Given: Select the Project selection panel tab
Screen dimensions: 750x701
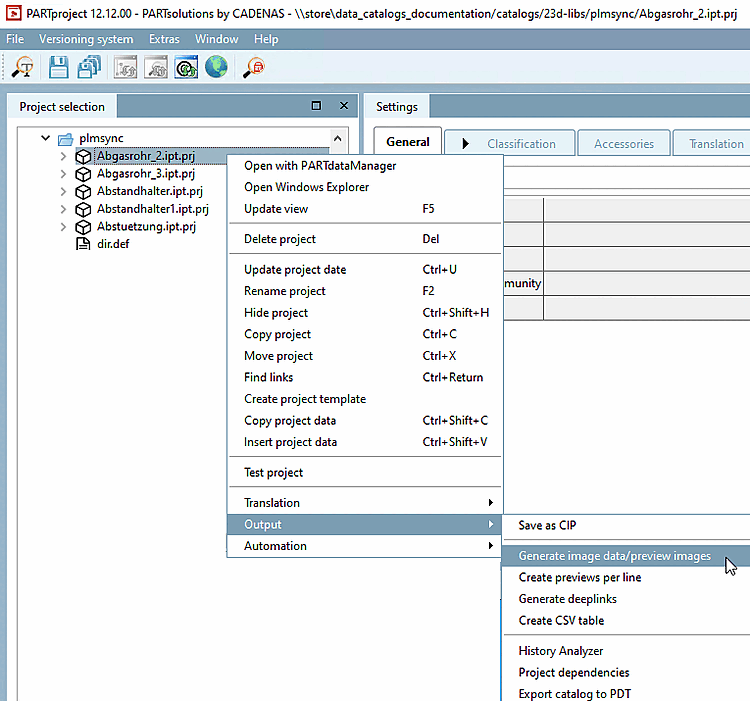Looking at the screenshot, I should [x=62, y=107].
